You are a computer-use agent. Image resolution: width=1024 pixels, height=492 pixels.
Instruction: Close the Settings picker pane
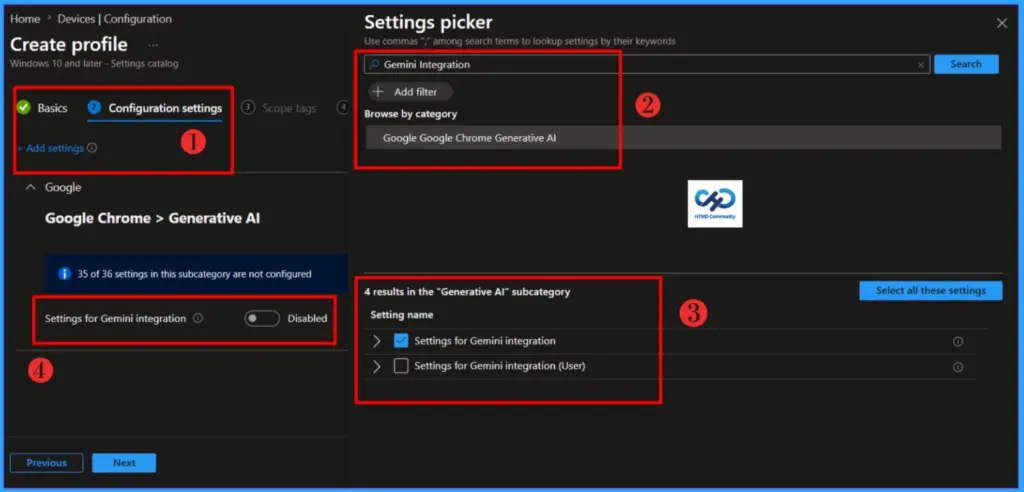click(x=1002, y=24)
